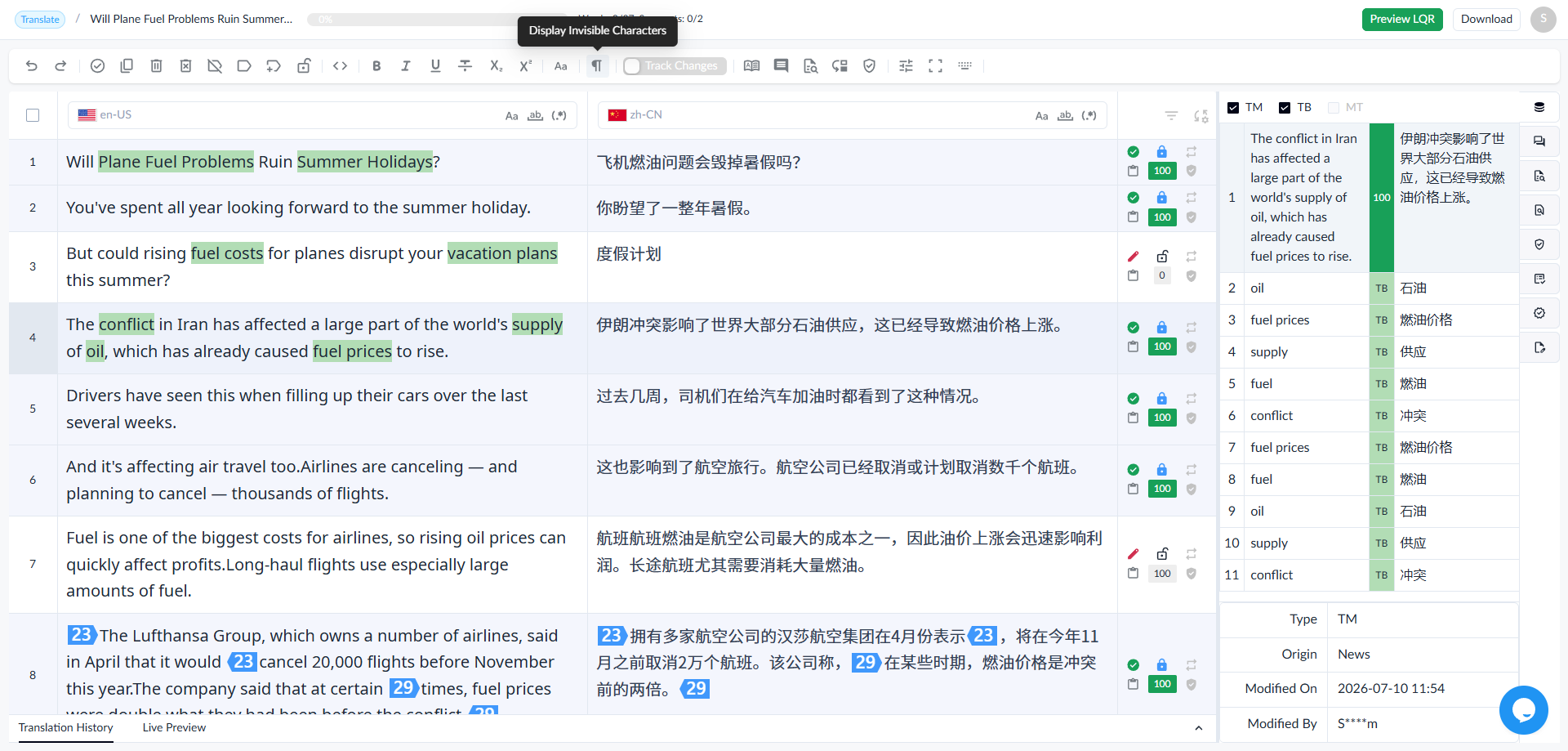Click the Preview LQR button

coord(1402,20)
